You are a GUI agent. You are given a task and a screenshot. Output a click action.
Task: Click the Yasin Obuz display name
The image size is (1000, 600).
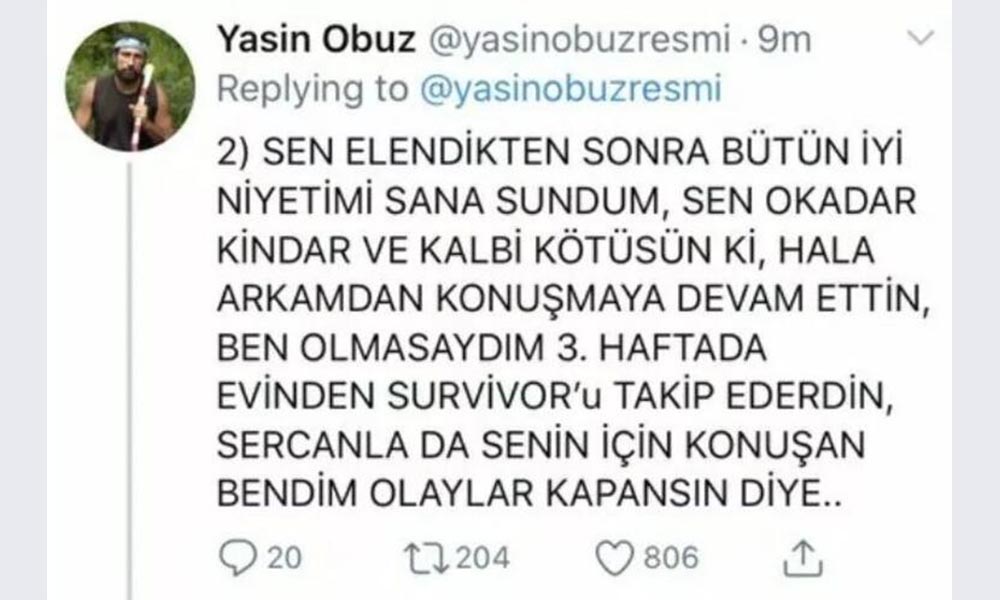click(316, 39)
